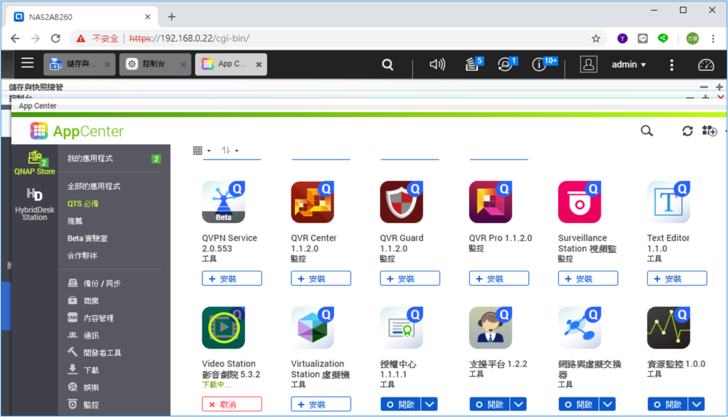This screenshot has height=417, width=728.
Task: Cancel the Video Station download
Action: (x=232, y=404)
